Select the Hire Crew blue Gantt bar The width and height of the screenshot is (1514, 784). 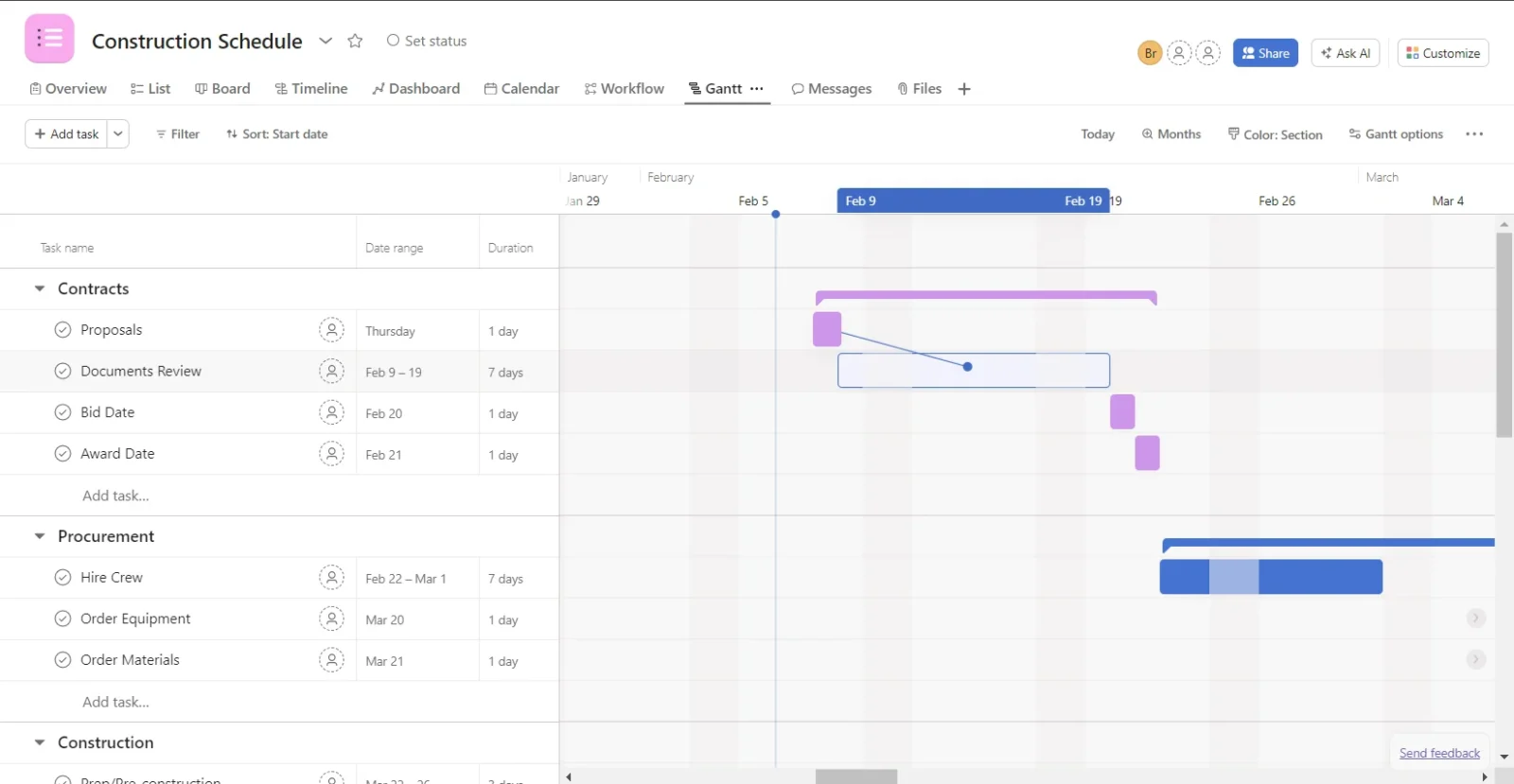(1271, 577)
